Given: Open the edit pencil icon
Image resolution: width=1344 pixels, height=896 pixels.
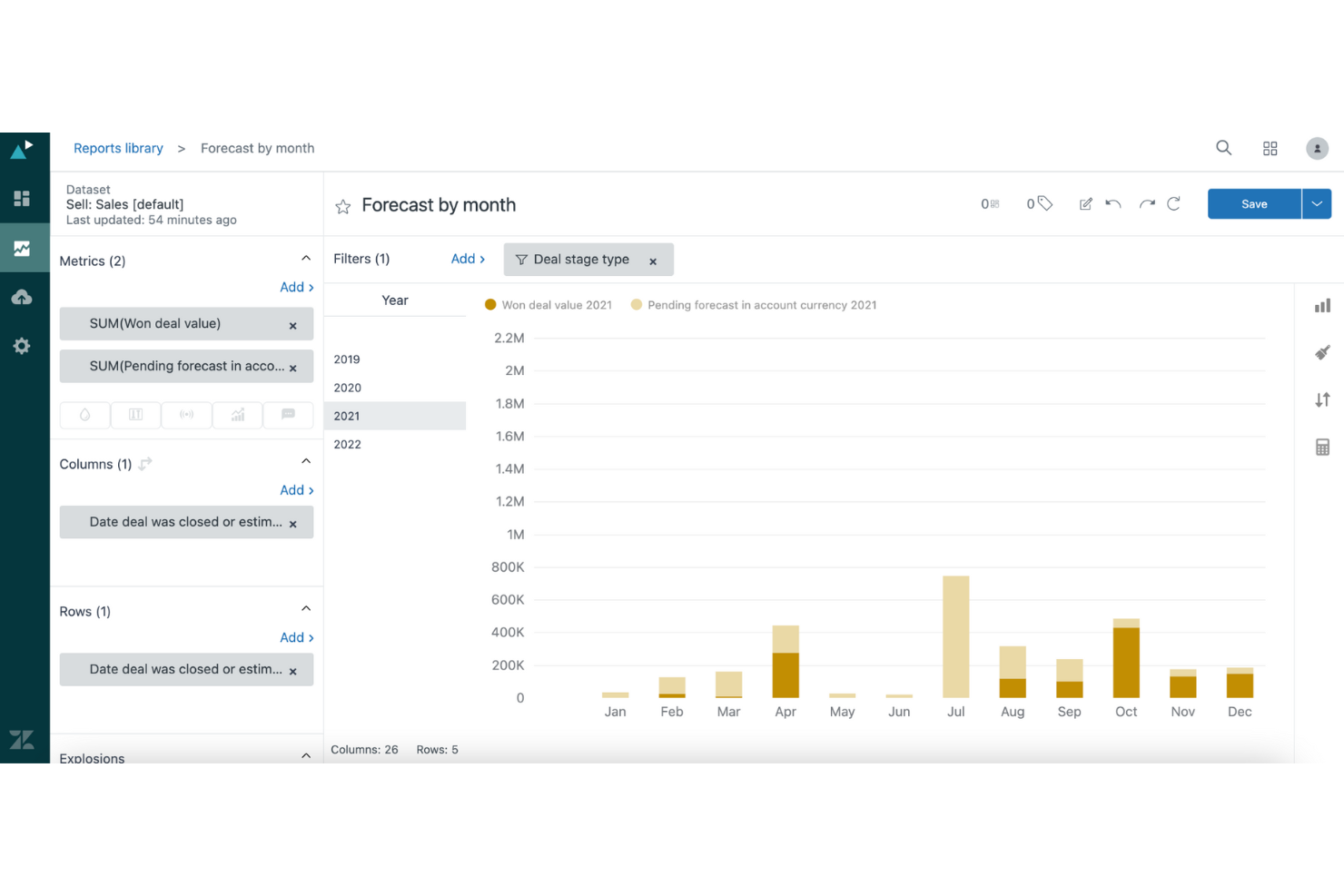Looking at the screenshot, I should pyautogui.click(x=1085, y=203).
